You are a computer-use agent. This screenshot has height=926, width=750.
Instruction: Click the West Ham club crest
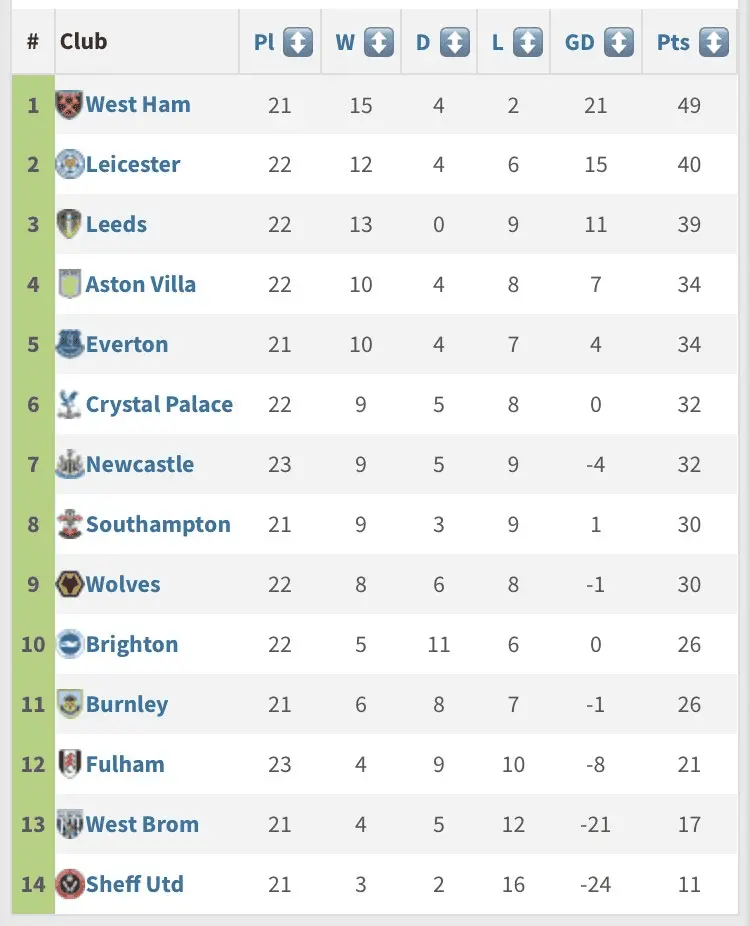[70, 105]
